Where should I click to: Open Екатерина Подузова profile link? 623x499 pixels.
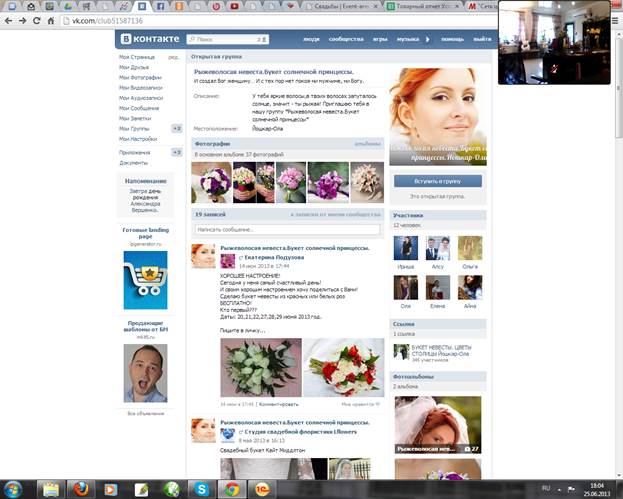(x=274, y=257)
